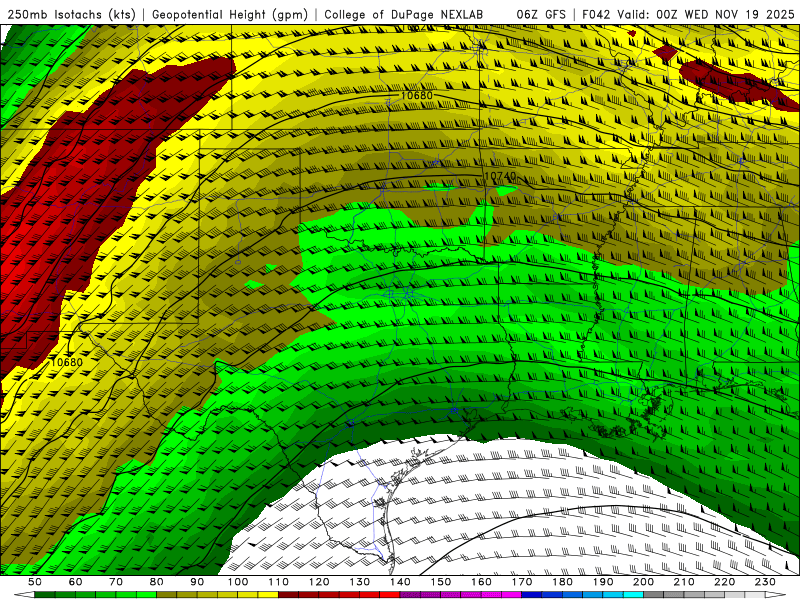This screenshot has width=800, height=600.
Task: Click the 170 value on the color scale
Action: point(522,582)
